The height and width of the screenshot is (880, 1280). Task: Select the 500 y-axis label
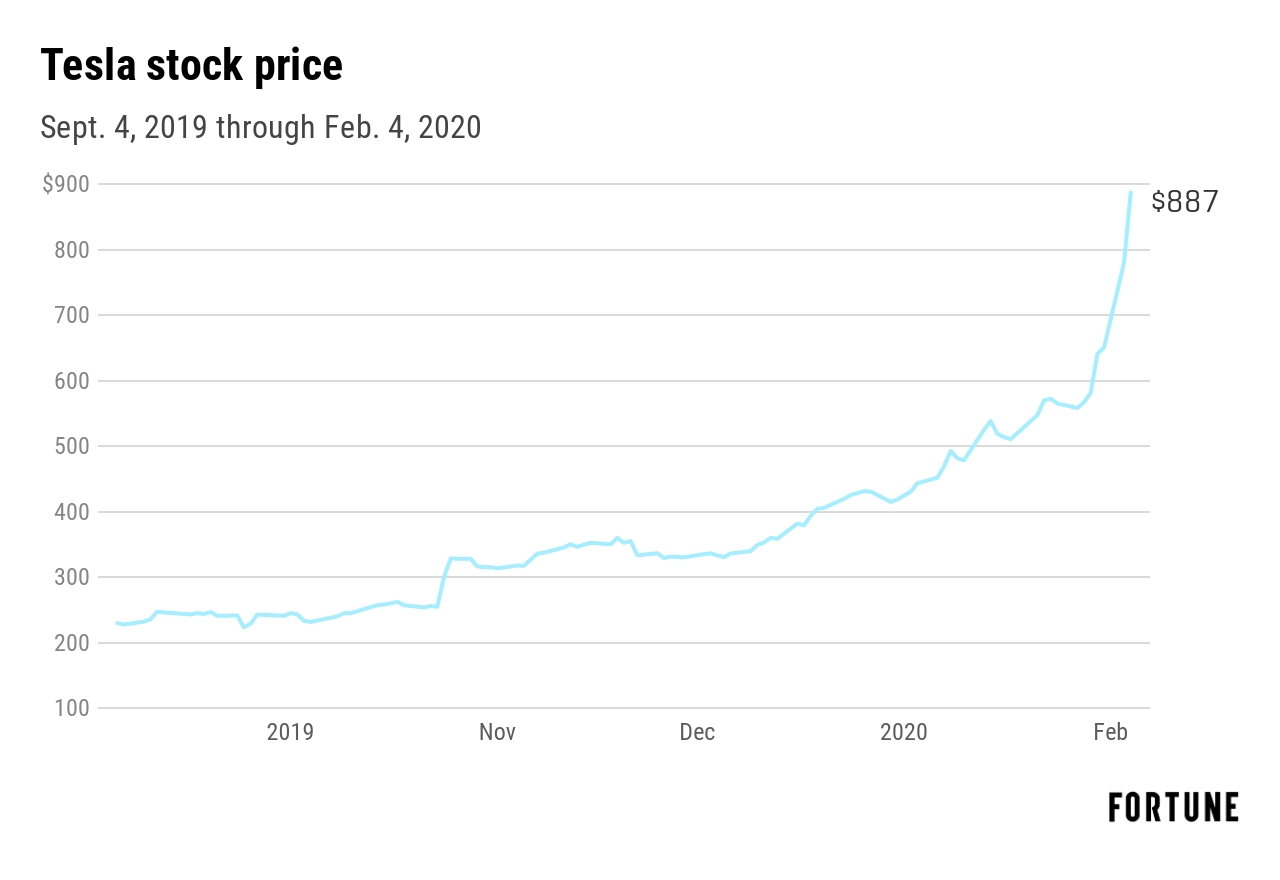(72, 446)
